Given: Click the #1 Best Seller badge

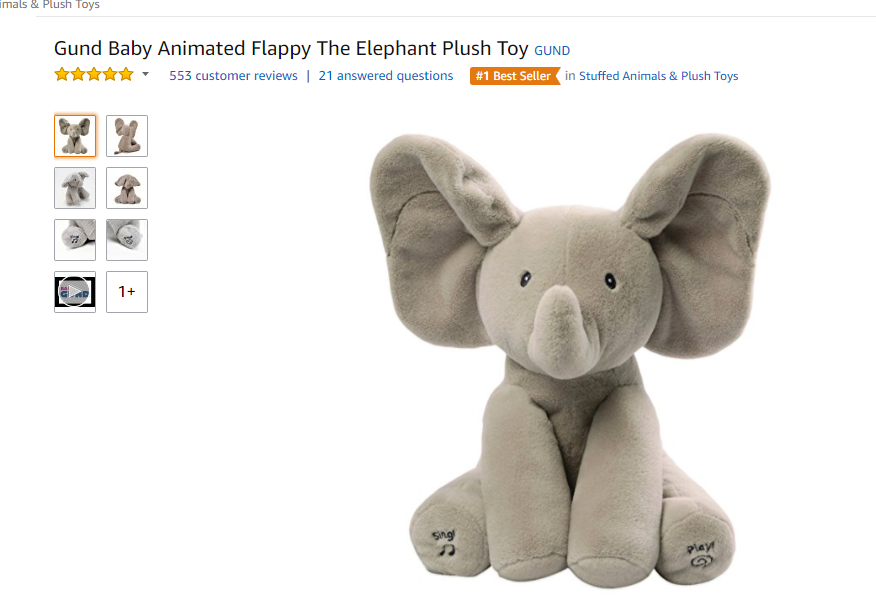Looking at the screenshot, I should pyautogui.click(x=515, y=76).
